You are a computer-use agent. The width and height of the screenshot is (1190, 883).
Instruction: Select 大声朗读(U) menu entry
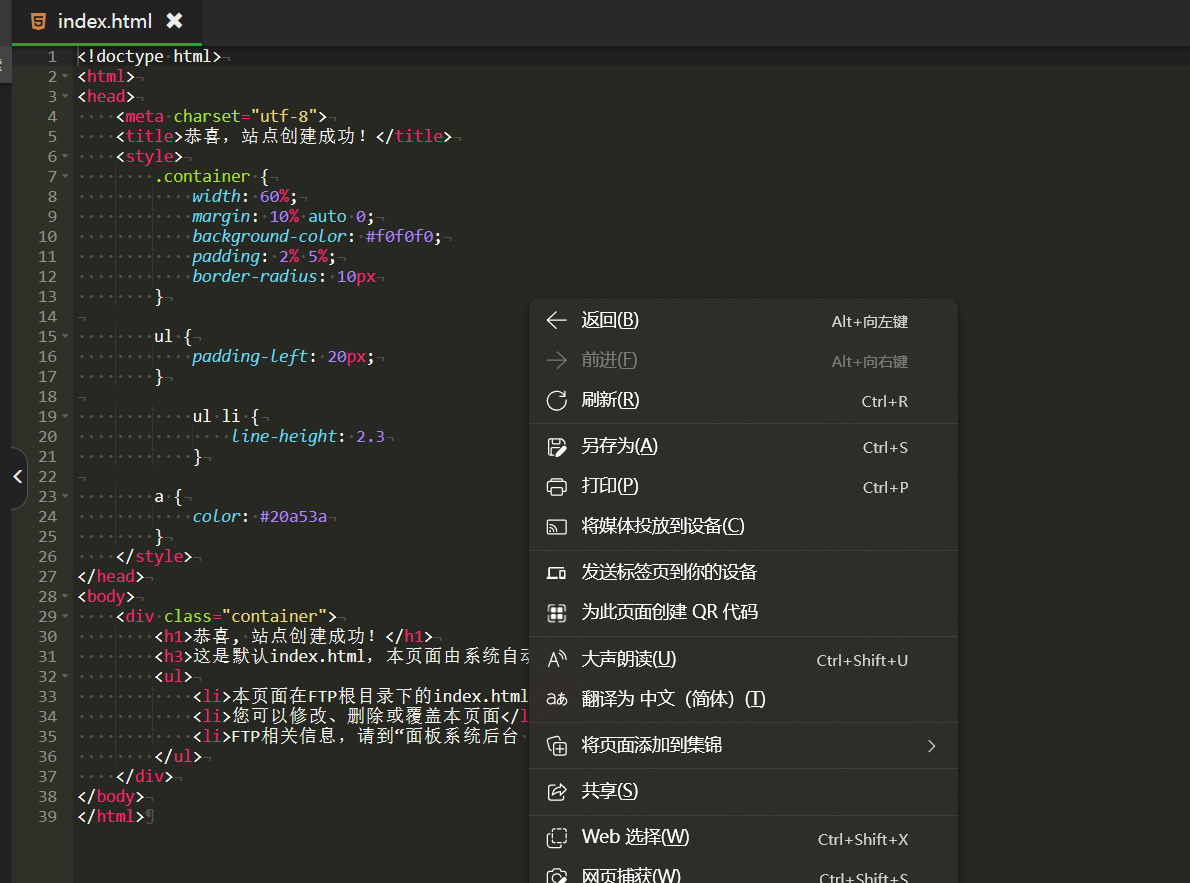[x=743, y=660]
